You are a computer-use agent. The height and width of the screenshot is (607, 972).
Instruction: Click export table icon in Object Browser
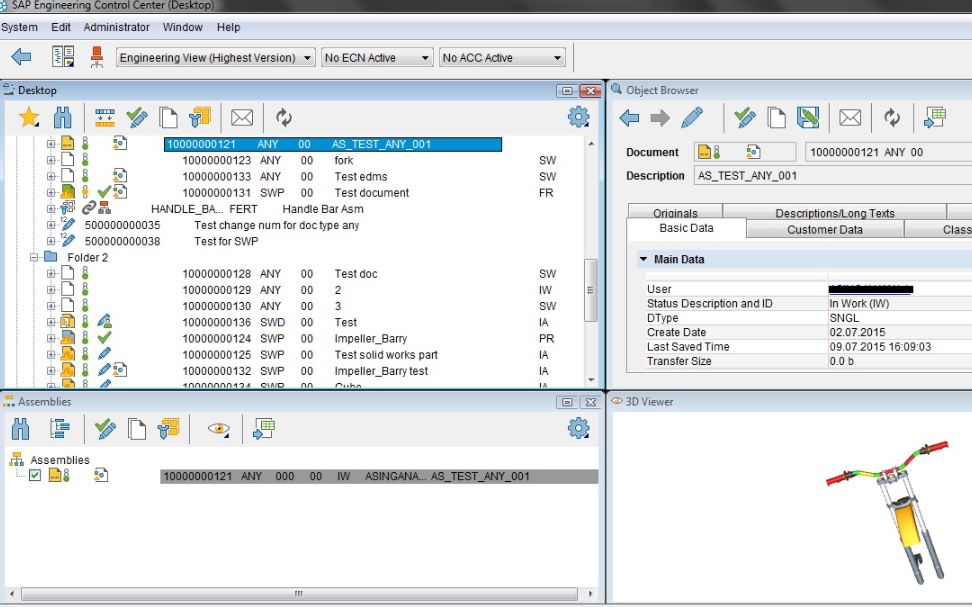pos(934,117)
